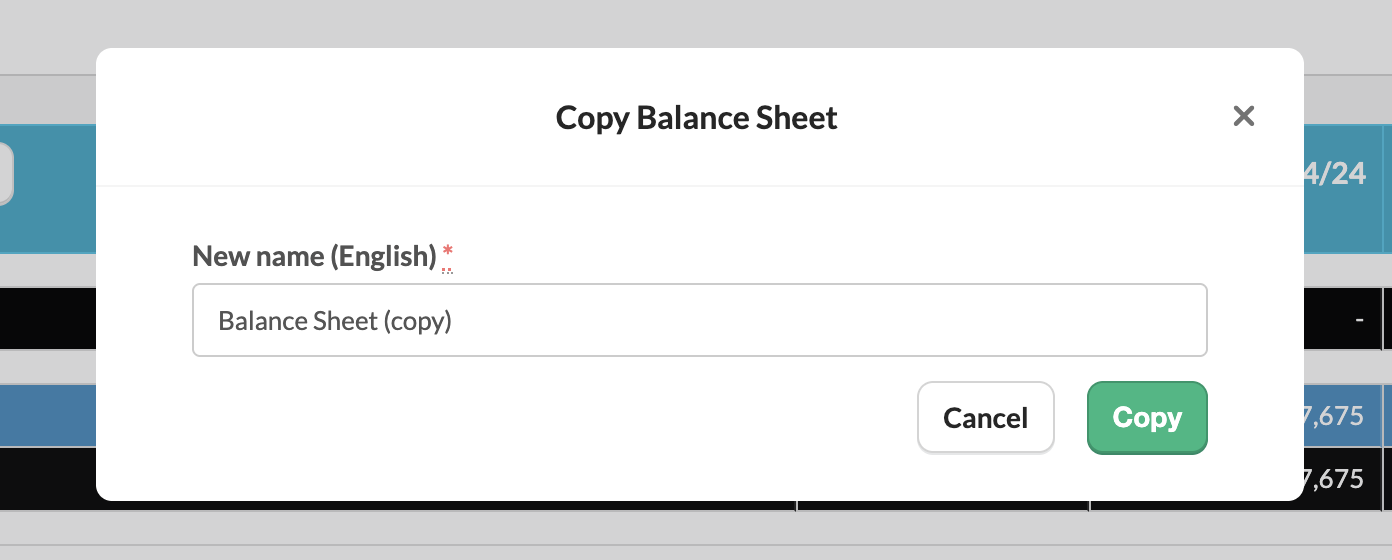Close the Copy Balance Sheet dialog
The height and width of the screenshot is (560, 1392).
click(1243, 117)
